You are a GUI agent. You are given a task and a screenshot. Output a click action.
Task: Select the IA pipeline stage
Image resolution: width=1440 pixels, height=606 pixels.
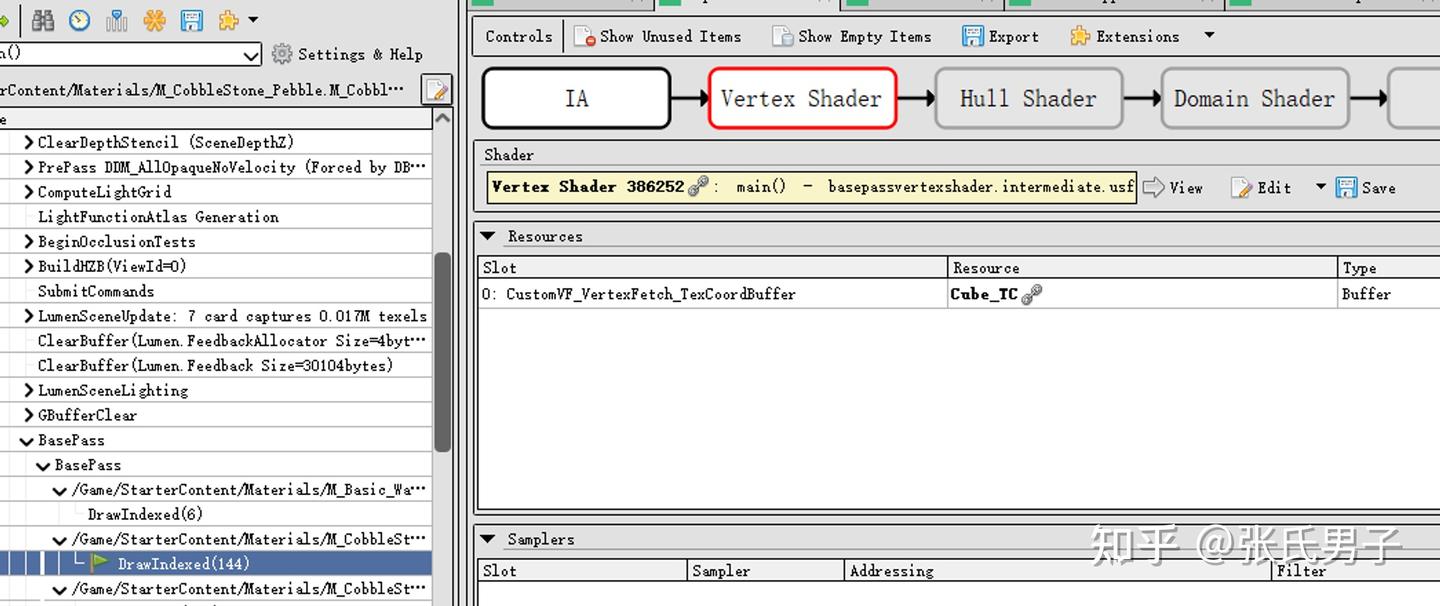click(x=577, y=98)
